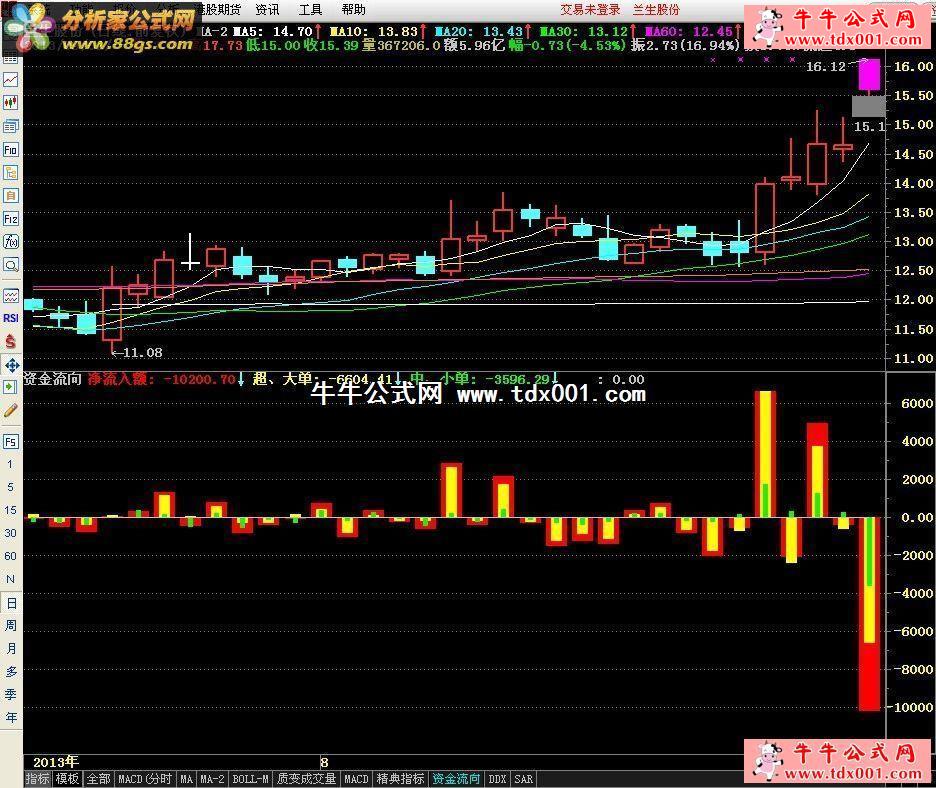Click the four-arrow move icon

coord(11,364)
